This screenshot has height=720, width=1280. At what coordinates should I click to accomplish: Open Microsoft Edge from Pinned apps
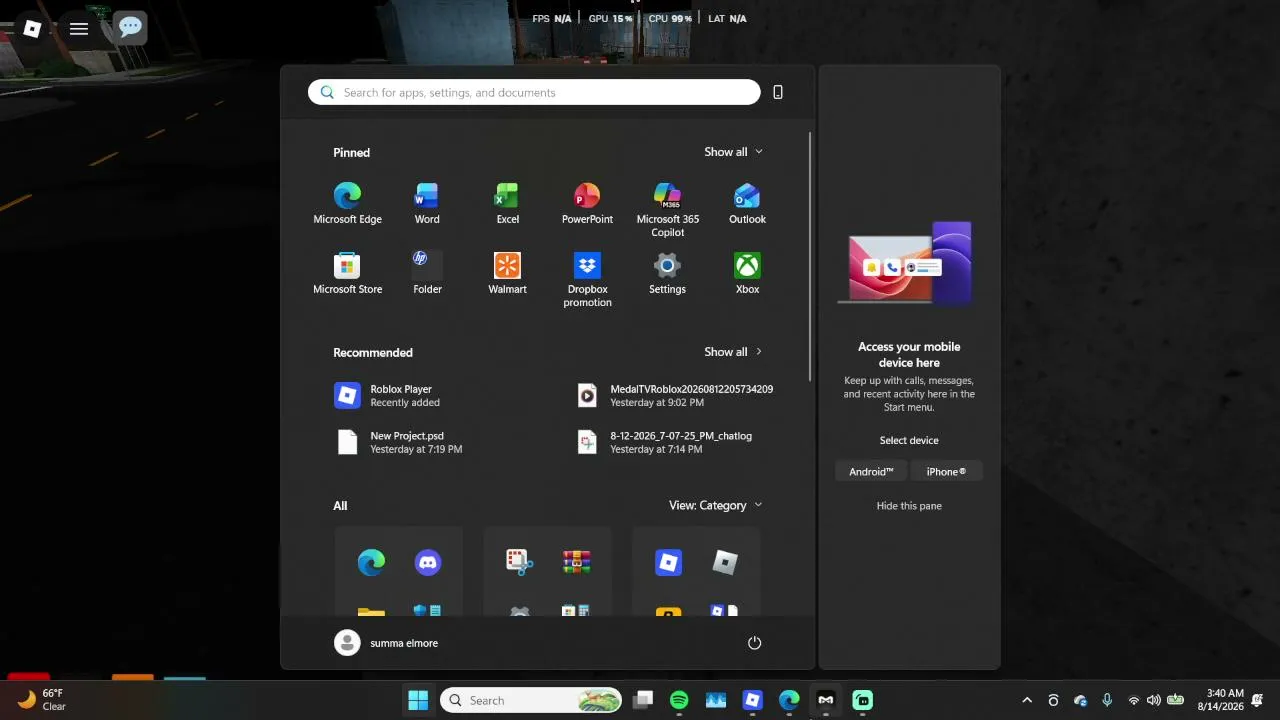pyautogui.click(x=347, y=203)
